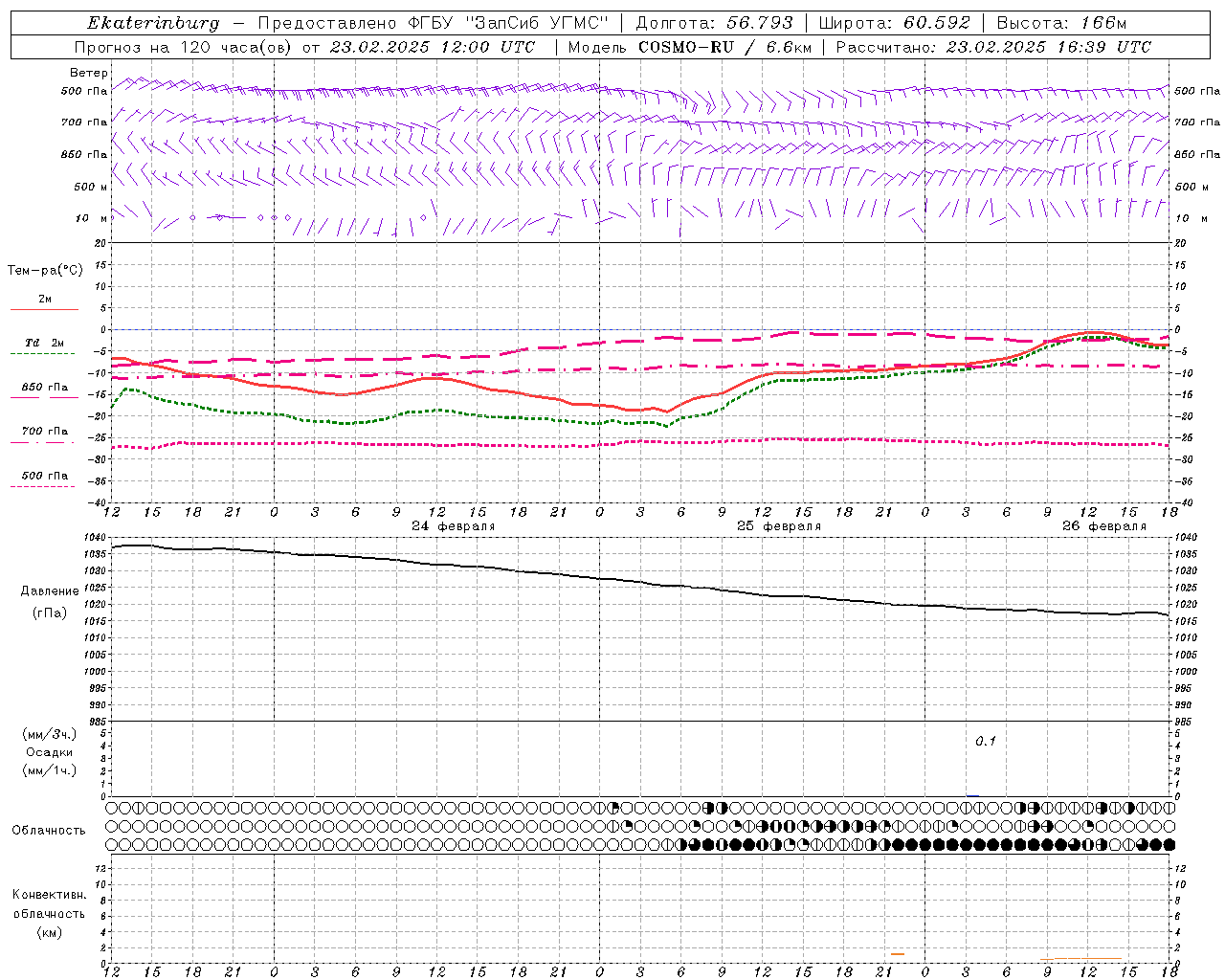This screenshot has height=980, width=1225.
Task: Click the (мм/3ч.) unit label
Action: click(50, 734)
